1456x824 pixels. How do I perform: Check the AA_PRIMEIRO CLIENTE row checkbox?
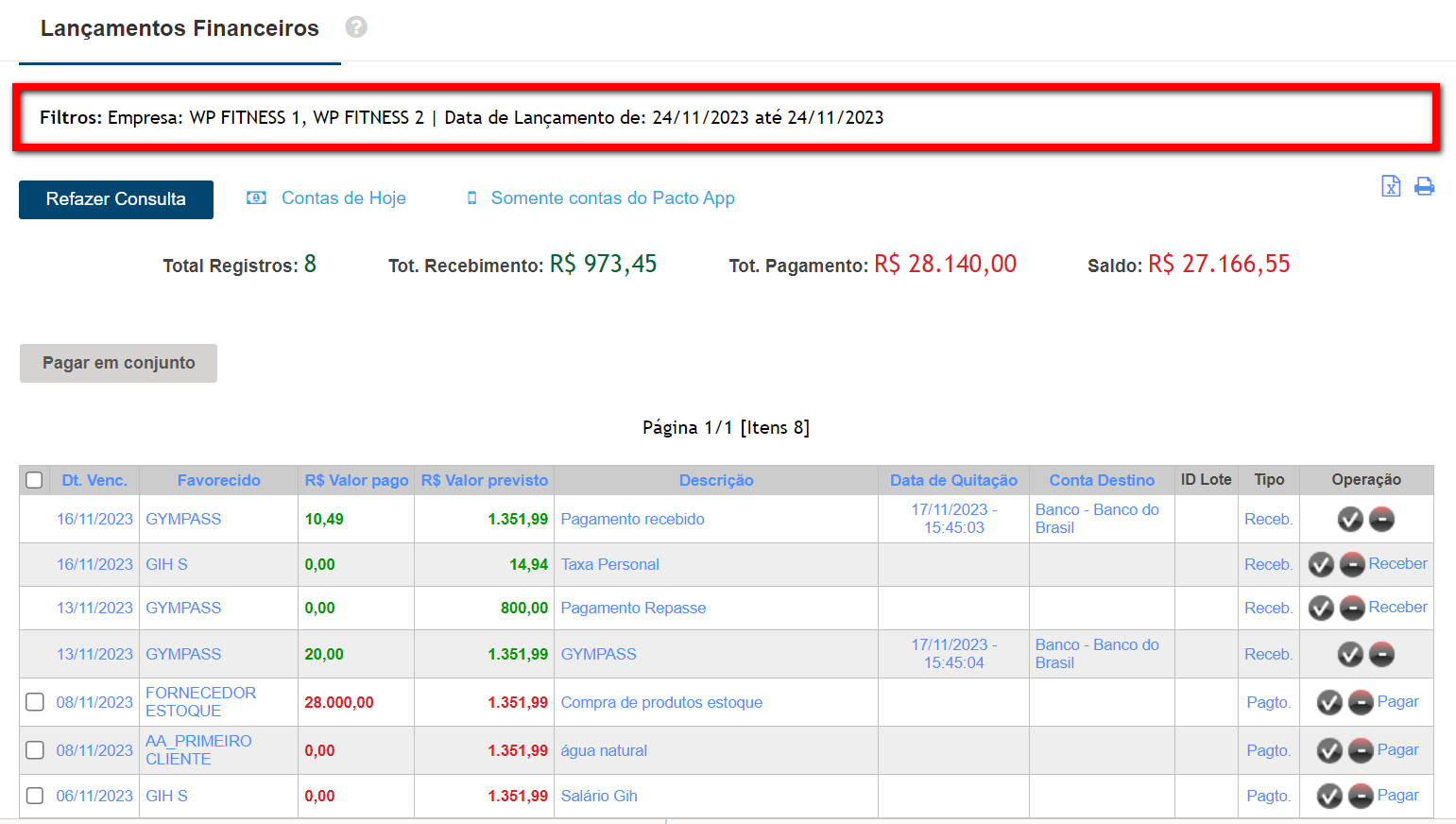pyautogui.click(x=35, y=750)
